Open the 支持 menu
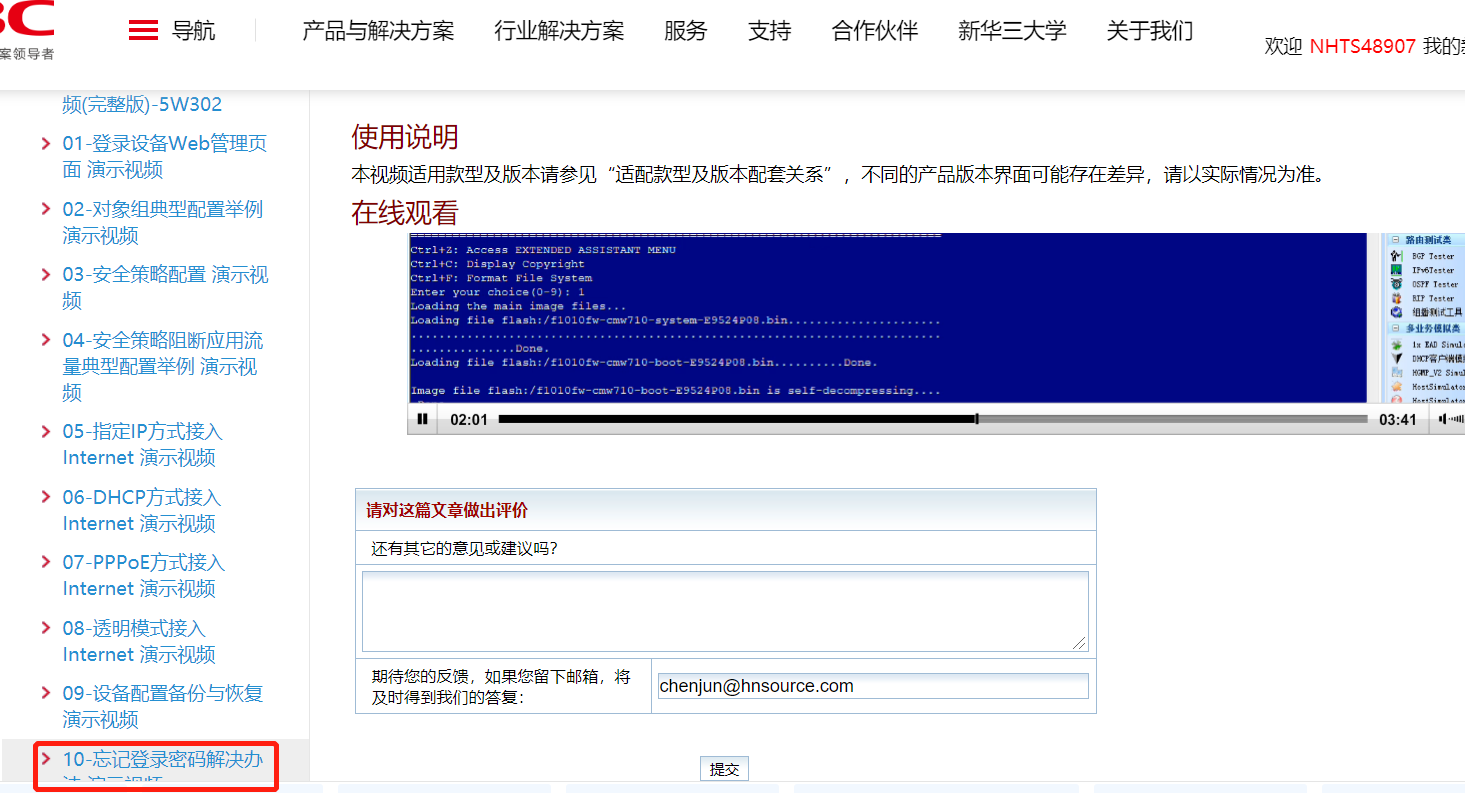 [x=770, y=31]
